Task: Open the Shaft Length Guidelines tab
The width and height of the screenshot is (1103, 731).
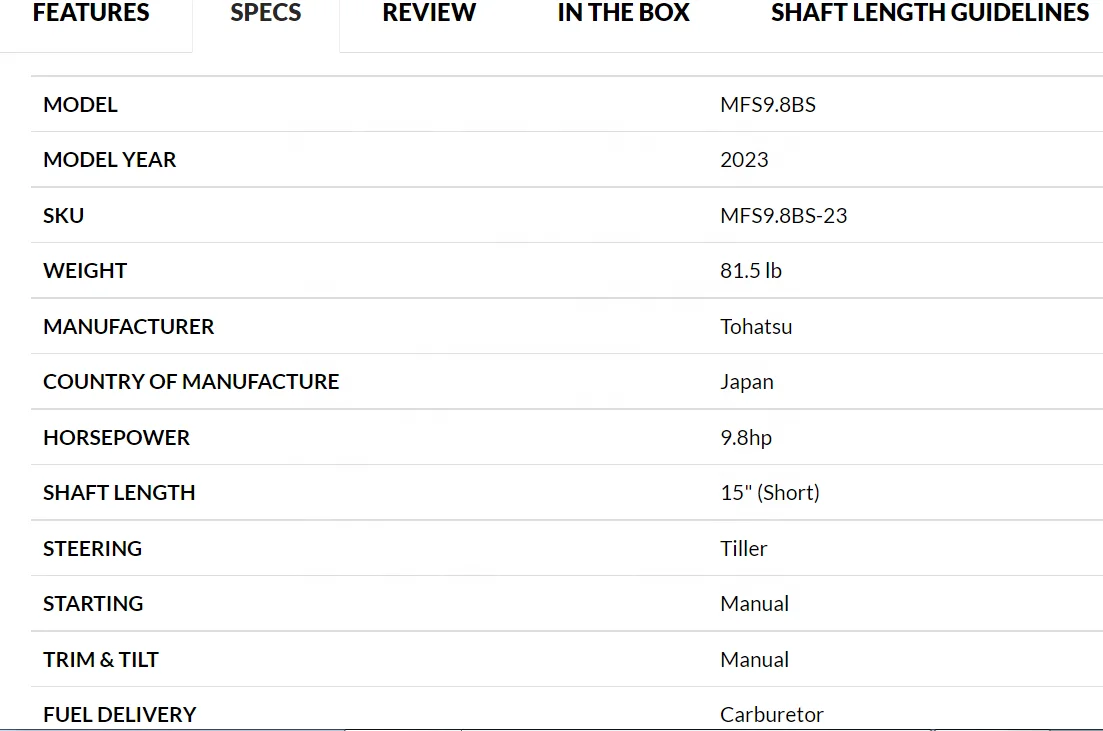Action: tap(930, 14)
